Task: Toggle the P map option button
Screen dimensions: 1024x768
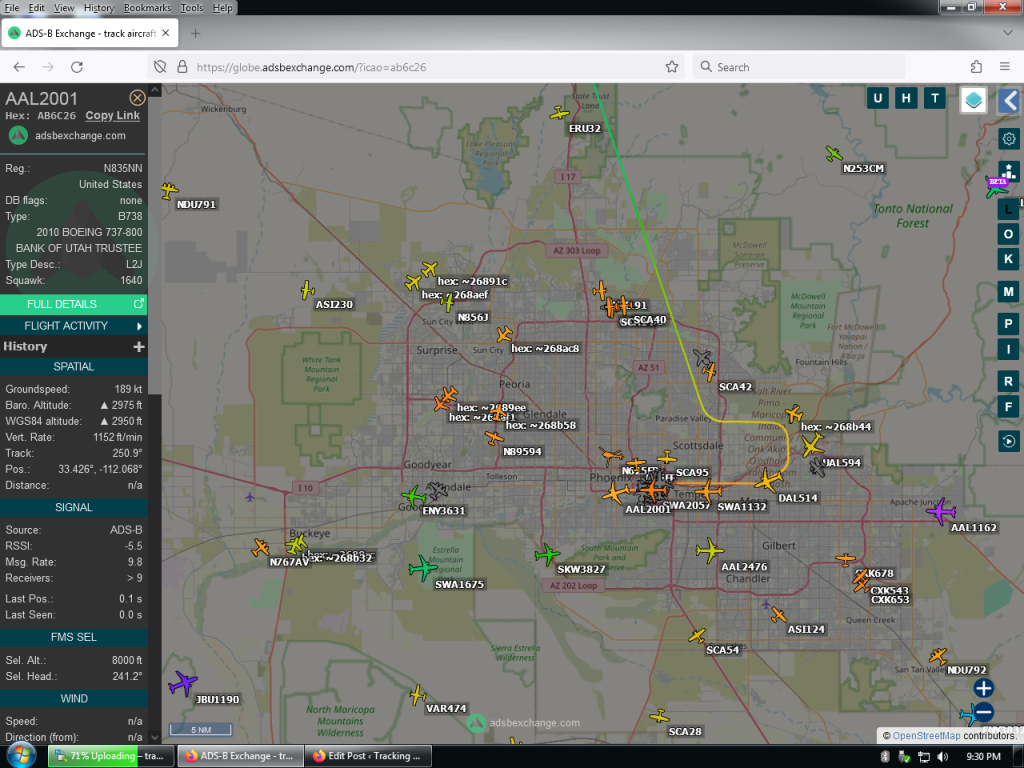Action: click(1008, 324)
